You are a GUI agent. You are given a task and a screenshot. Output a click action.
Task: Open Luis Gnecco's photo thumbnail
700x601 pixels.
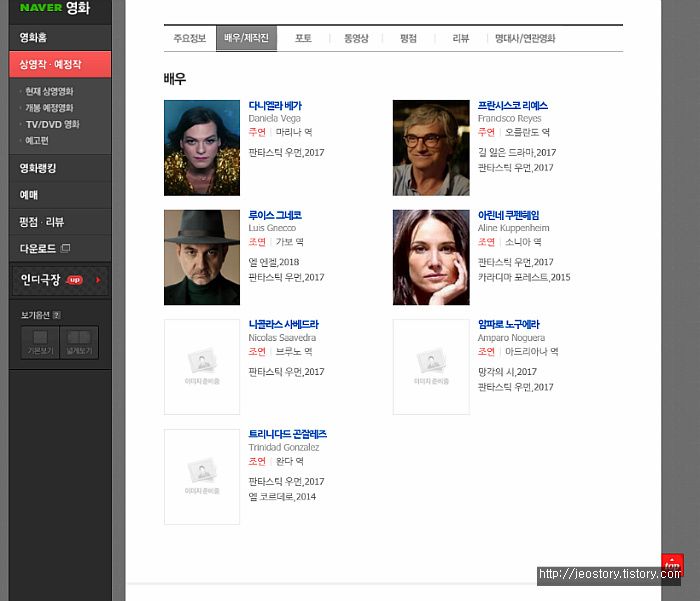202,257
